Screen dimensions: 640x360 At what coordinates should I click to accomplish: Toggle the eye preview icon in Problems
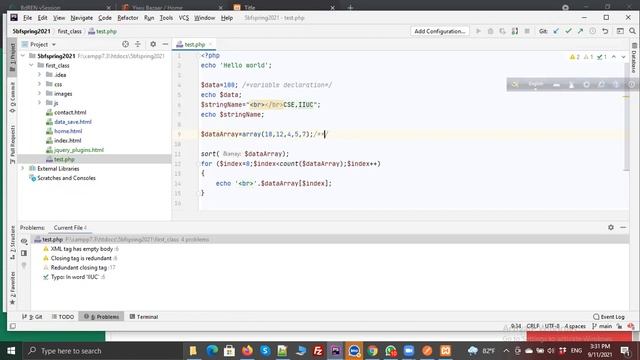[24, 241]
